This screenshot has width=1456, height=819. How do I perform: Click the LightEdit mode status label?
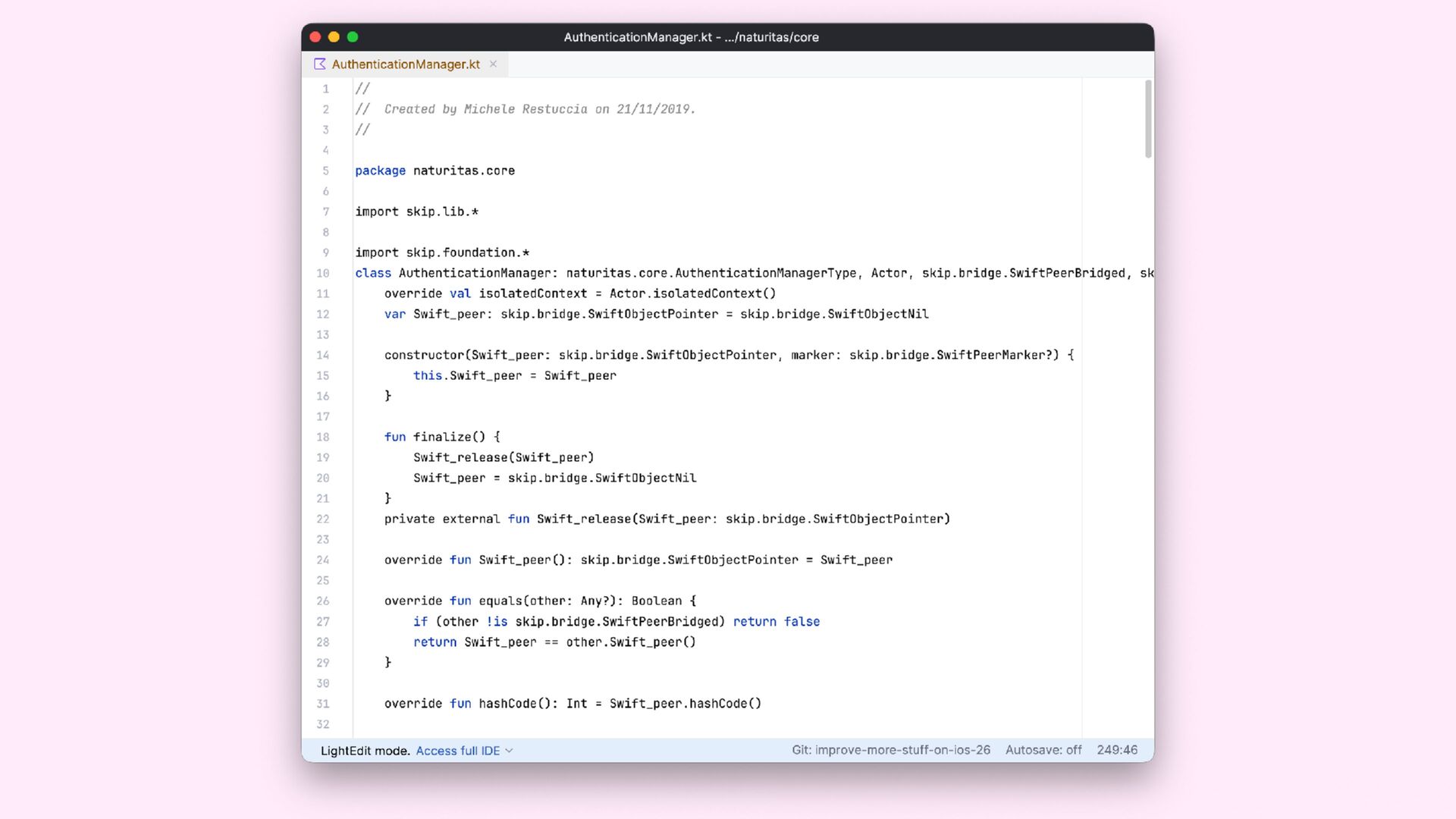click(365, 751)
